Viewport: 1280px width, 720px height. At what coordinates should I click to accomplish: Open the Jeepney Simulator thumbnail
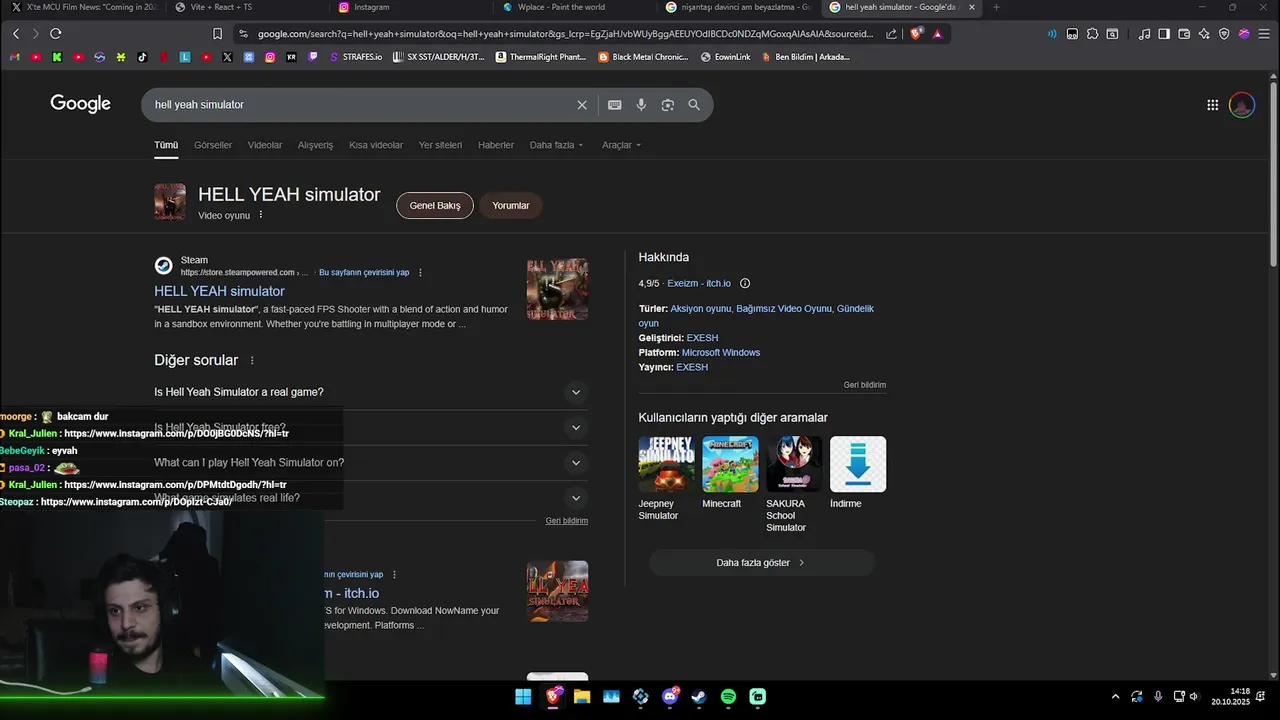[666, 464]
